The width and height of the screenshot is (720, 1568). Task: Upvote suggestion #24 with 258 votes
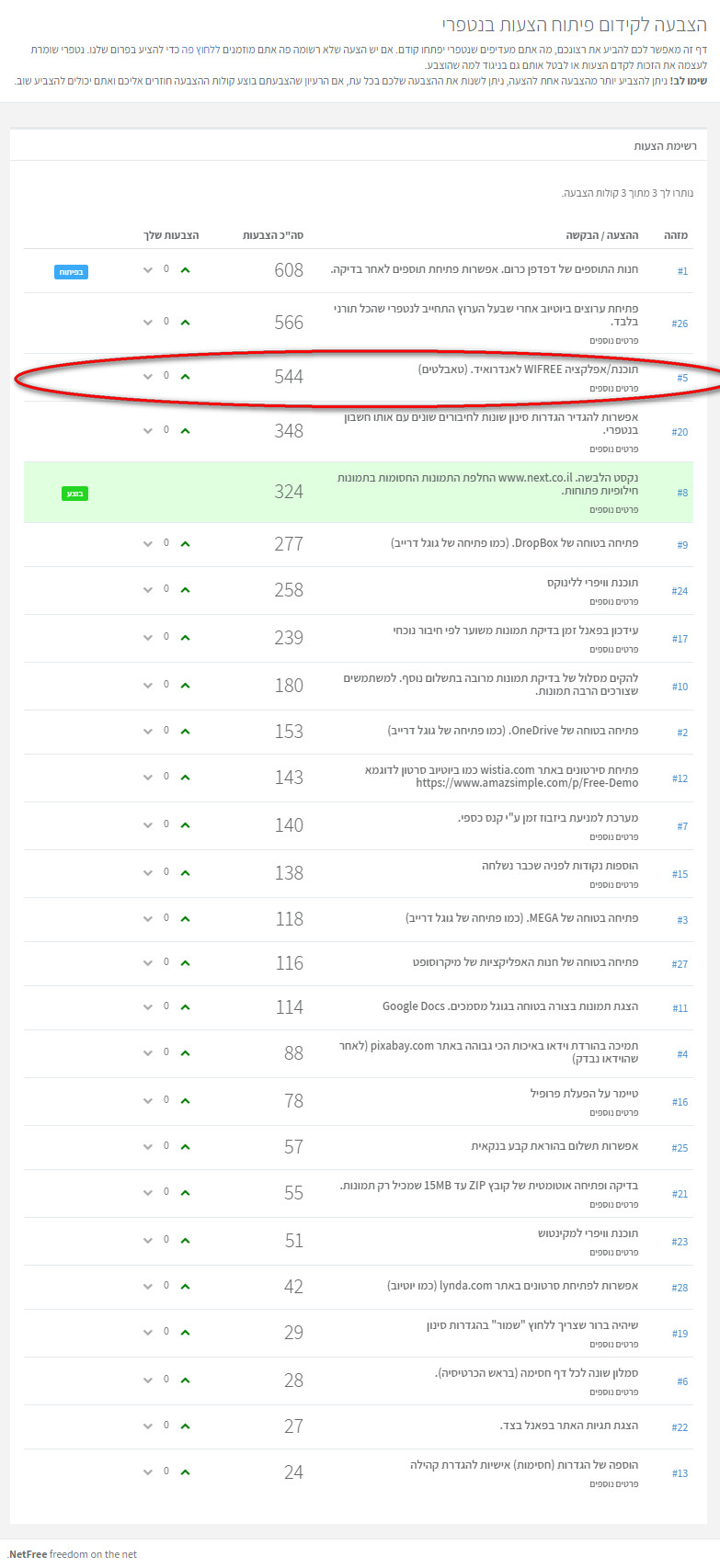point(185,590)
